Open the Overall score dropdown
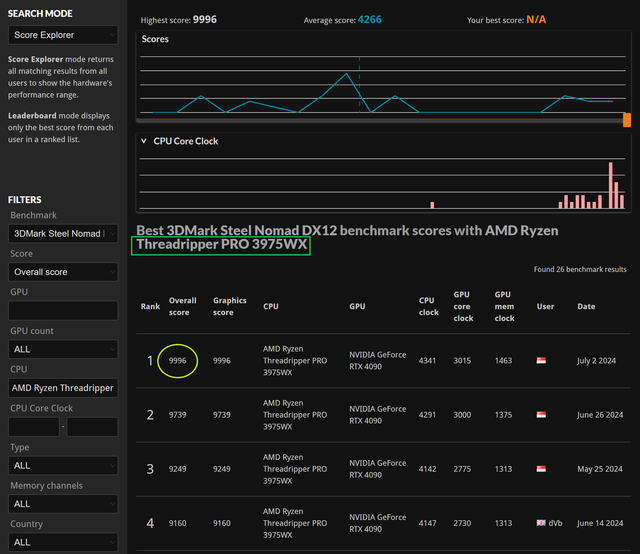The image size is (640, 554). pyautogui.click(x=63, y=272)
